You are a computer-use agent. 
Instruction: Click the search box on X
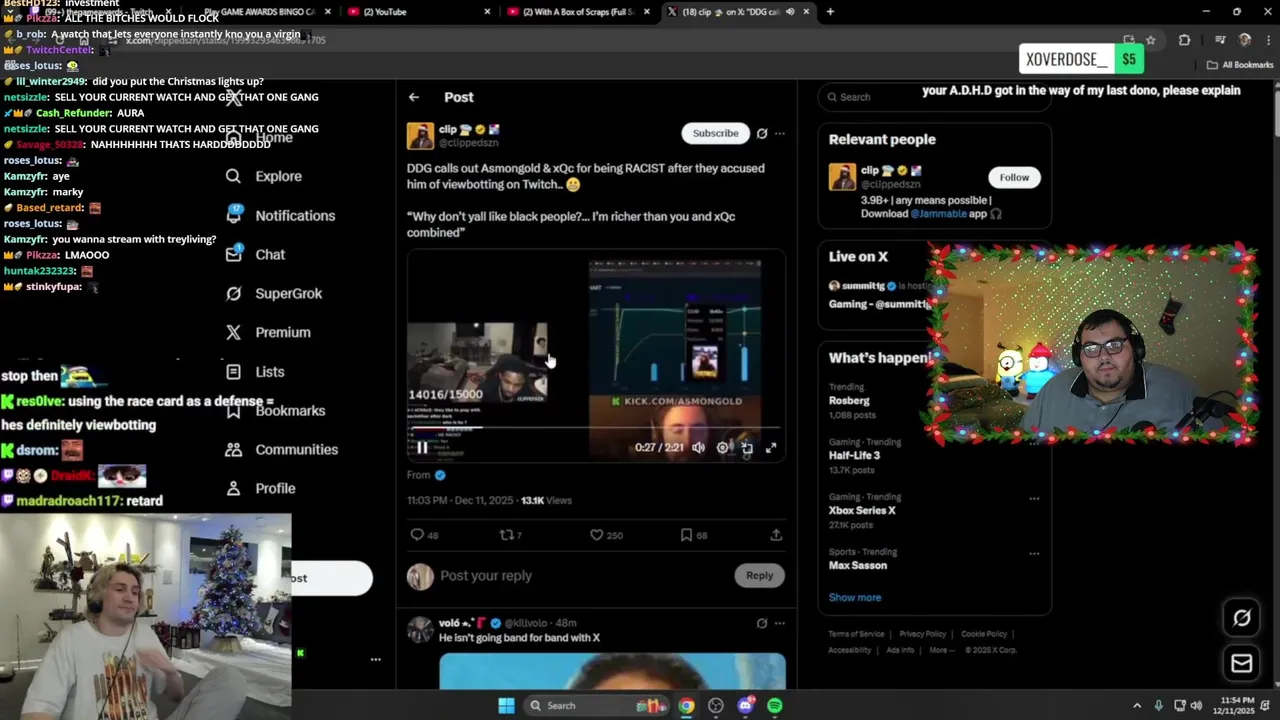tap(934, 97)
